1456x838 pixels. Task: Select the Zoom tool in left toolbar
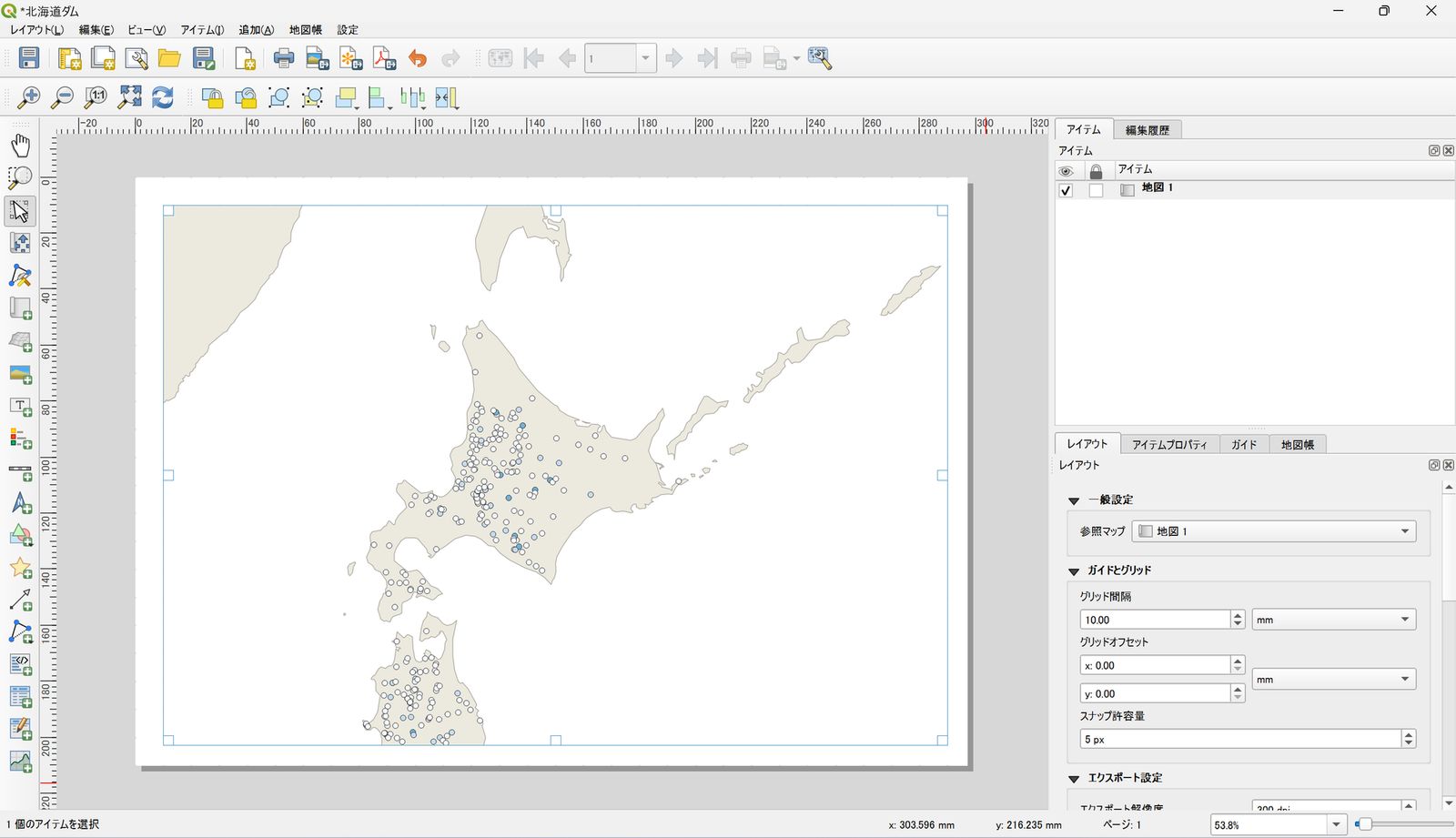[x=20, y=177]
